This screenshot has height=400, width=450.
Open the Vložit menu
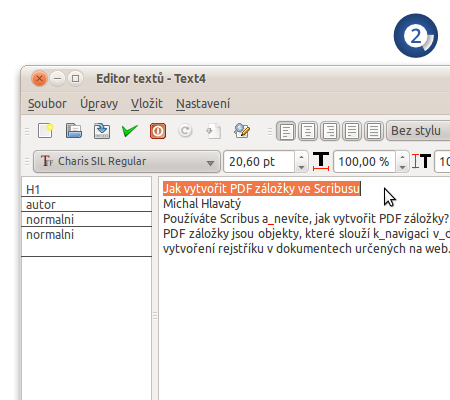point(147,104)
